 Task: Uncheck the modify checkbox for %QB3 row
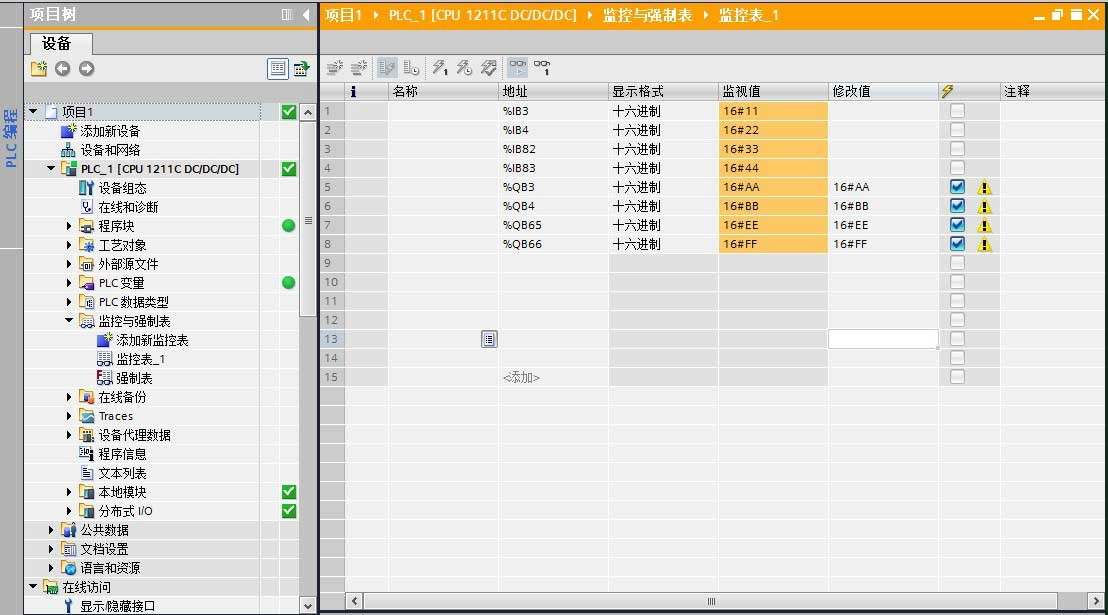click(957, 187)
